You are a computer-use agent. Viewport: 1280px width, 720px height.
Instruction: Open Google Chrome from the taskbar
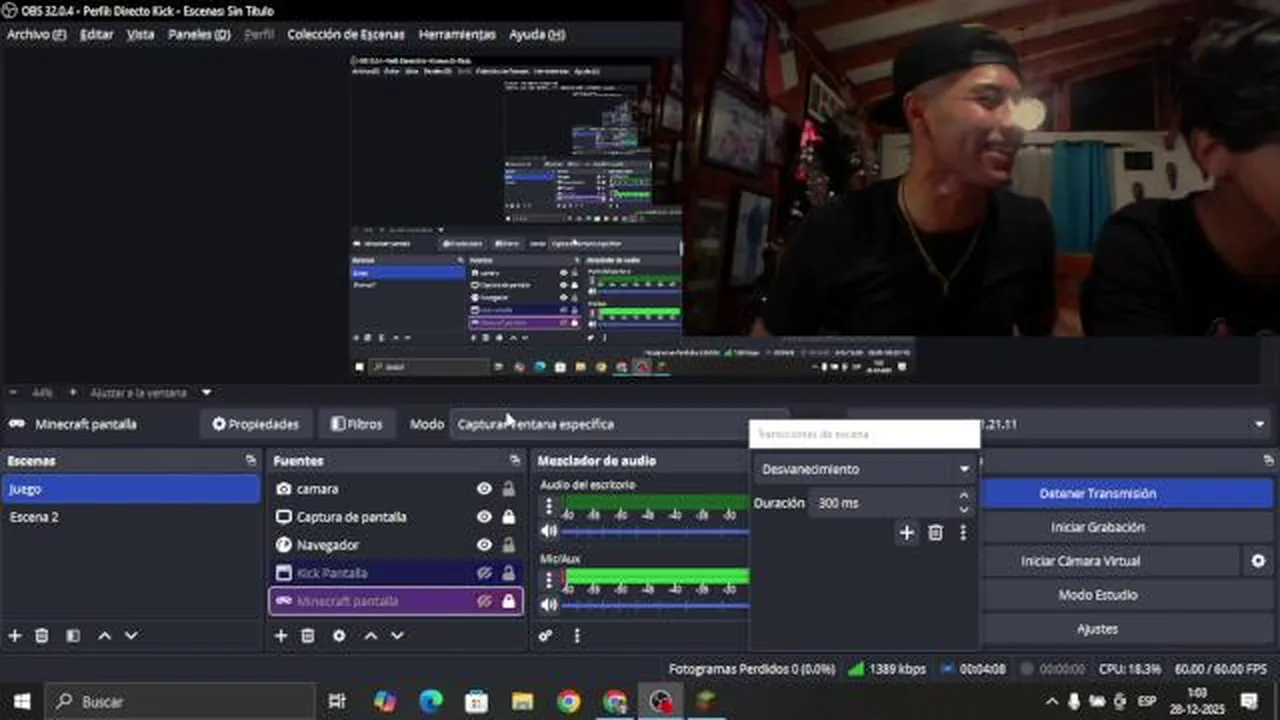point(568,702)
